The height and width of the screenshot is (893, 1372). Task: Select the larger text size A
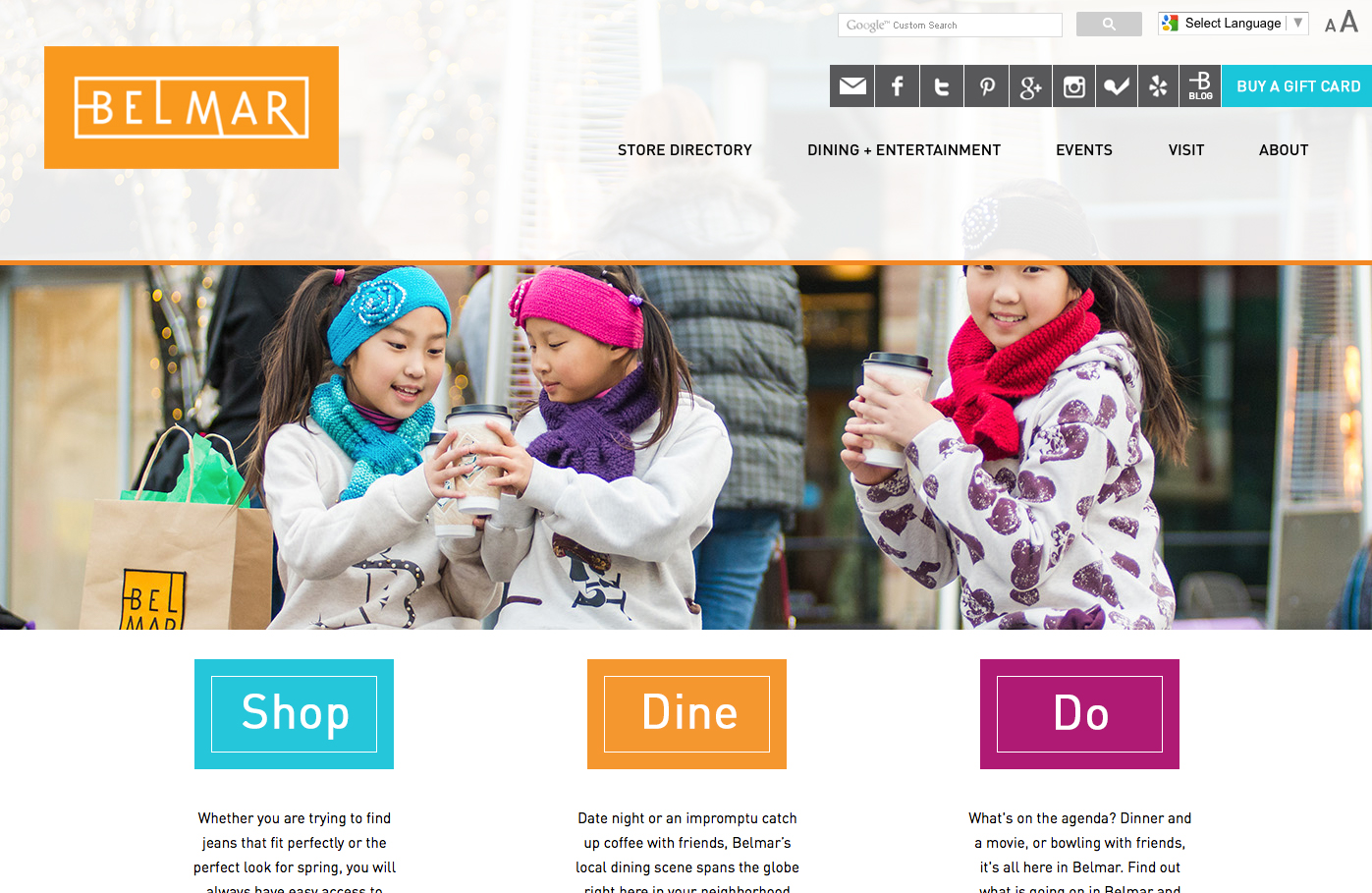coord(1349,22)
